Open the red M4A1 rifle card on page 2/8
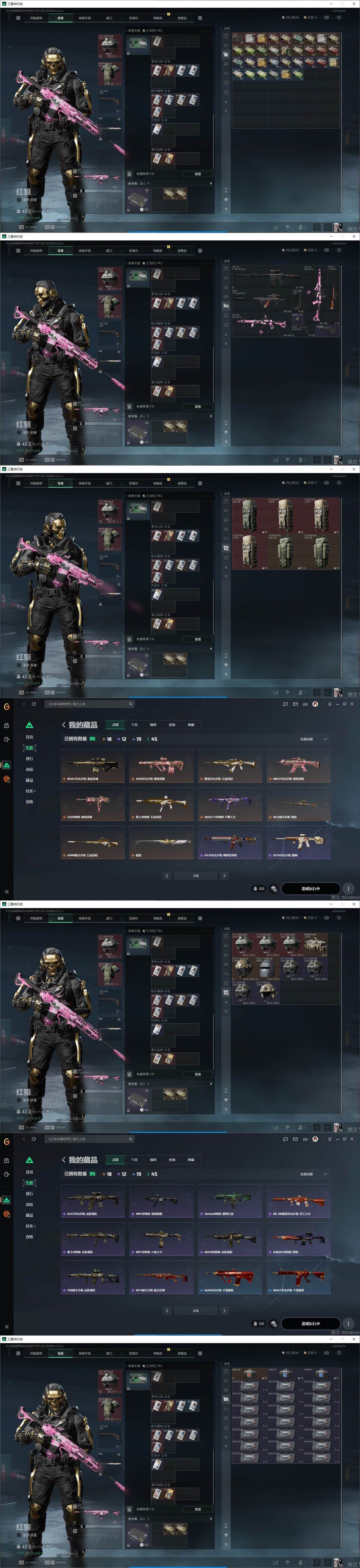The width and height of the screenshot is (360, 1568). tap(298, 1278)
